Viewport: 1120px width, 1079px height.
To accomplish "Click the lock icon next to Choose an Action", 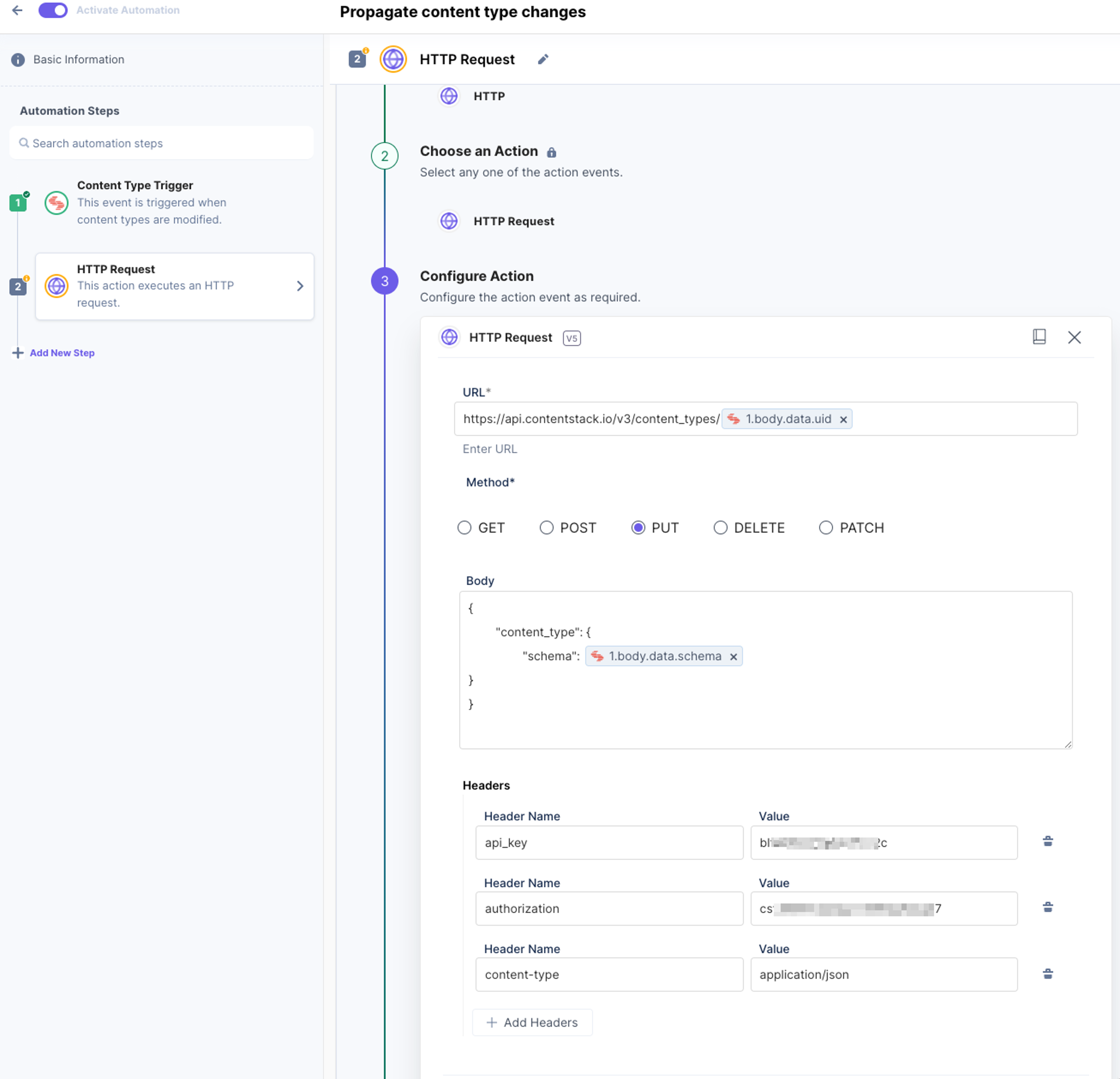I will pyautogui.click(x=552, y=152).
